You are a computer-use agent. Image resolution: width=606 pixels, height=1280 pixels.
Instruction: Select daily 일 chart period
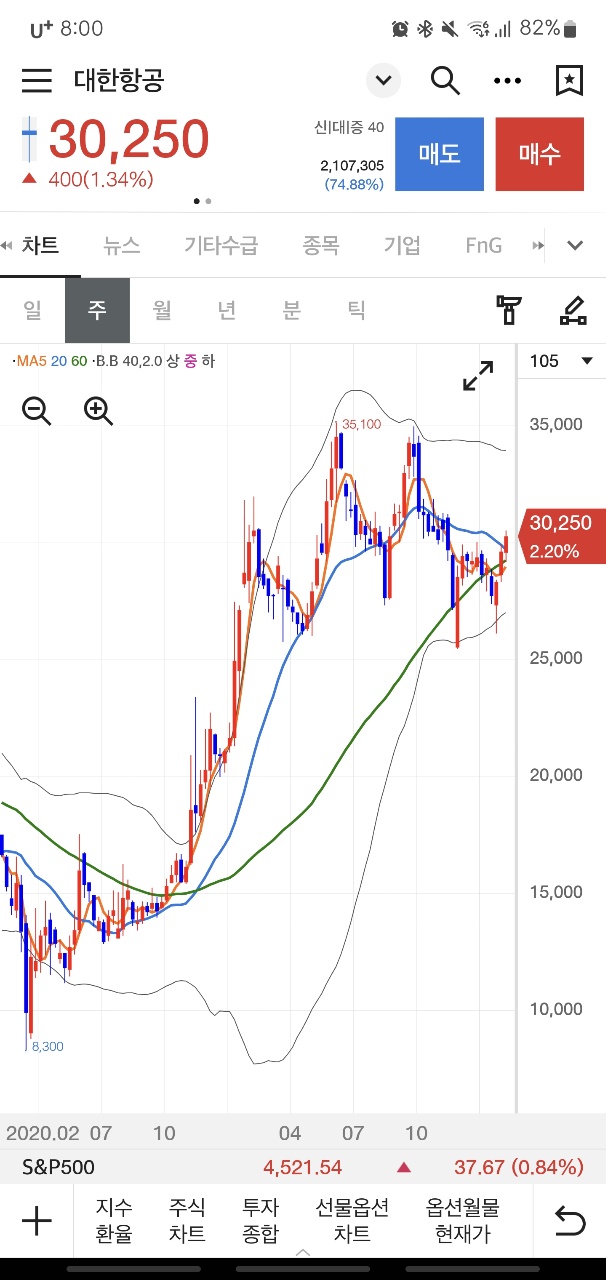click(33, 310)
